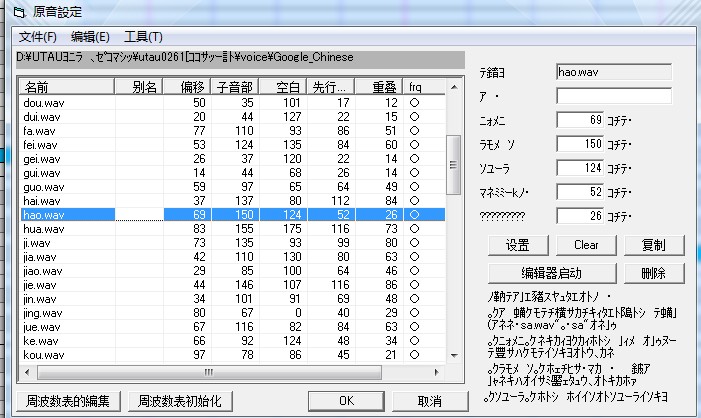This screenshot has width=701, height=418.
Task: Click the horizontal scrollbar right arrow
Action: point(436,372)
